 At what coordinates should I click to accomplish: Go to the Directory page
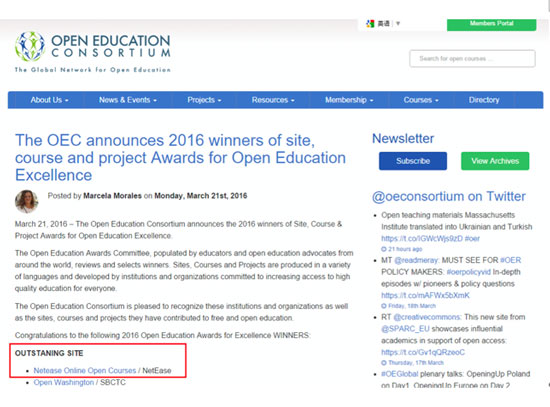click(484, 100)
